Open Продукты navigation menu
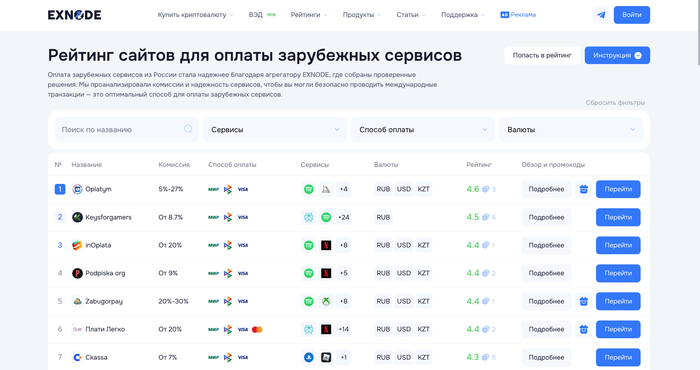This screenshot has height=370, width=700. tap(362, 15)
